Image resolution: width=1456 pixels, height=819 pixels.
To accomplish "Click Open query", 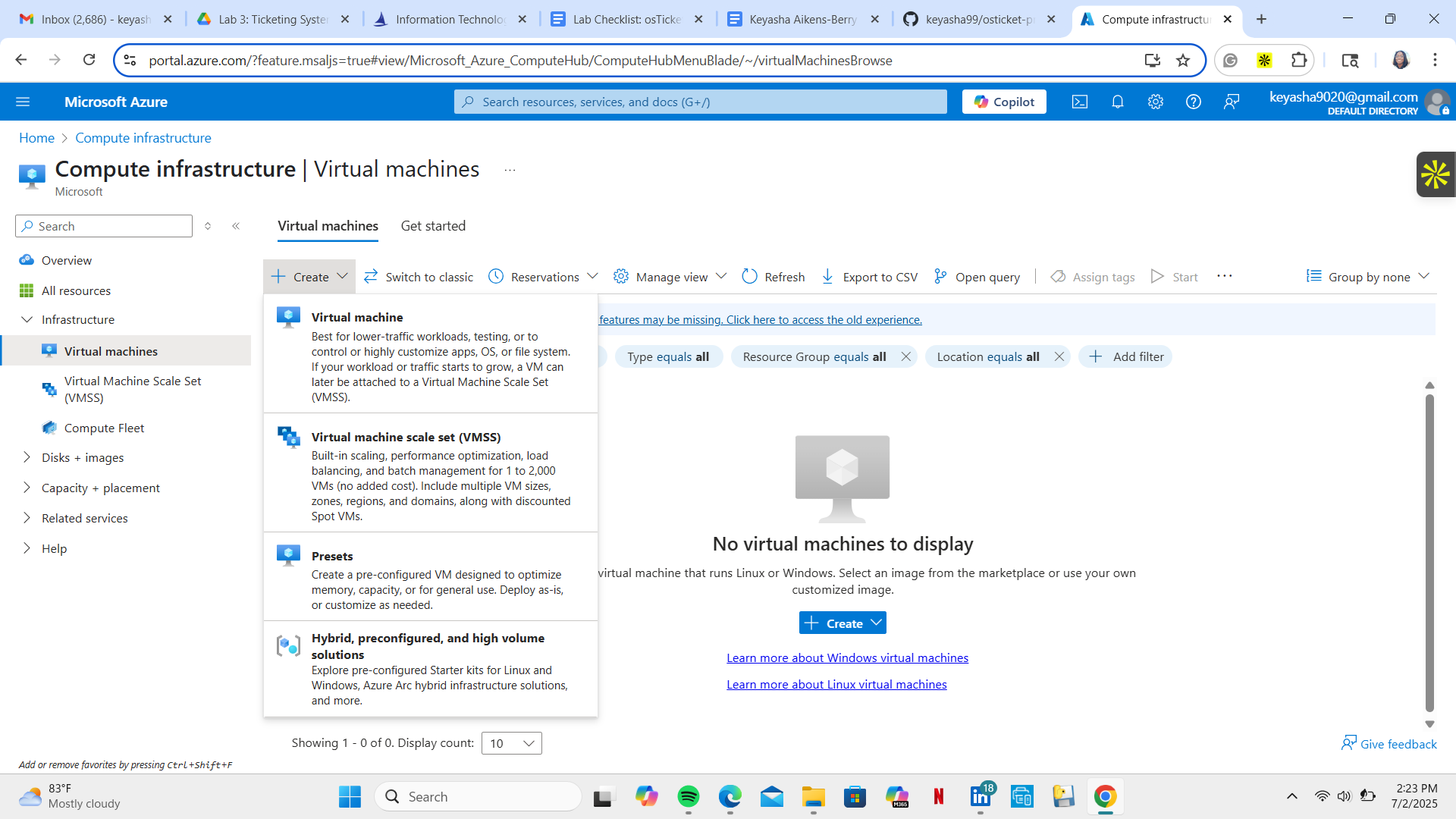I will [x=977, y=277].
